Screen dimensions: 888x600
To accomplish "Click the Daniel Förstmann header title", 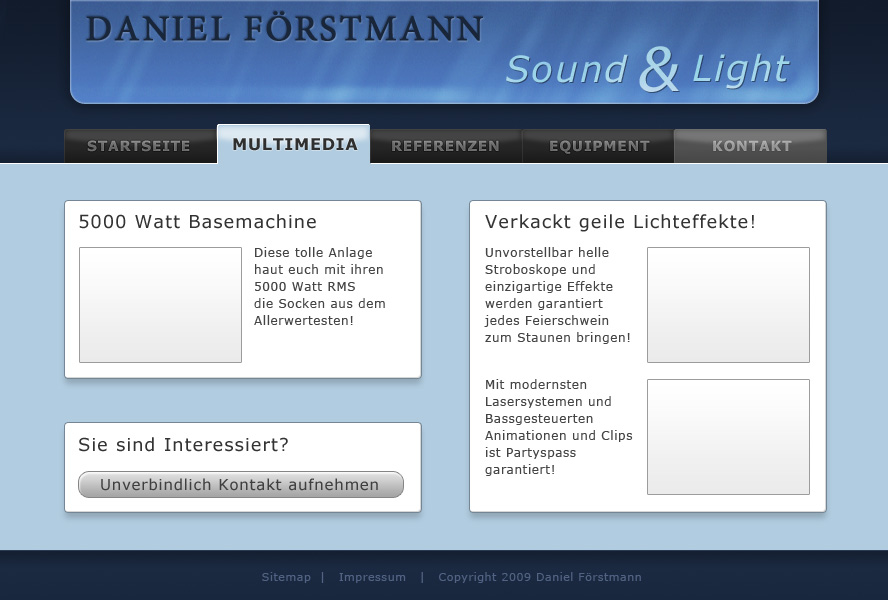I will pyautogui.click(x=285, y=29).
